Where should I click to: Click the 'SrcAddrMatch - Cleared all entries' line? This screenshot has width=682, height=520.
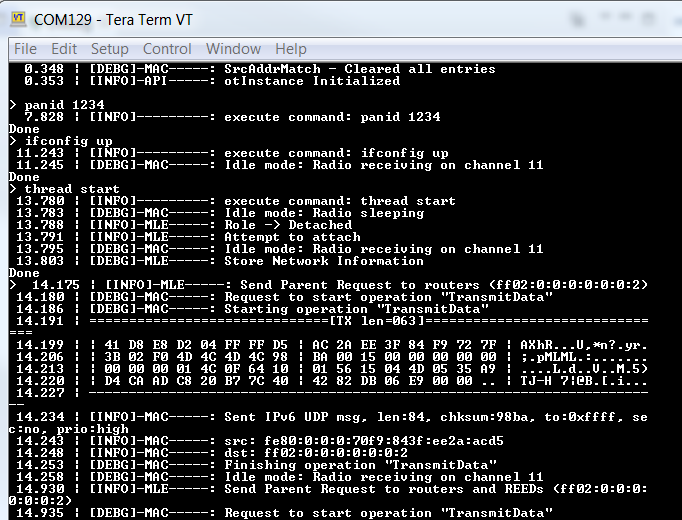click(360, 69)
